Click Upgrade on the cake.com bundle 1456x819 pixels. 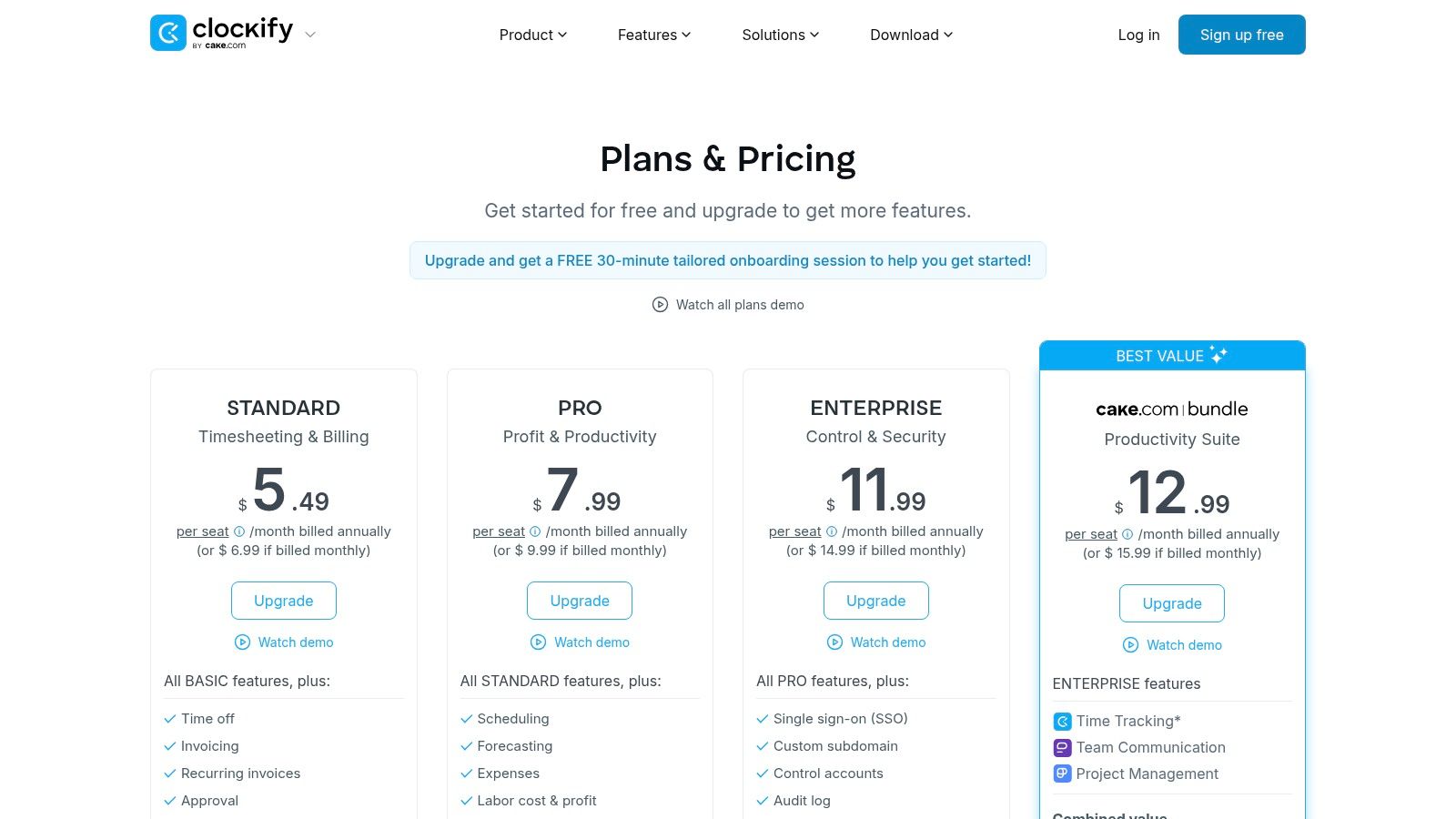(1171, 603)
